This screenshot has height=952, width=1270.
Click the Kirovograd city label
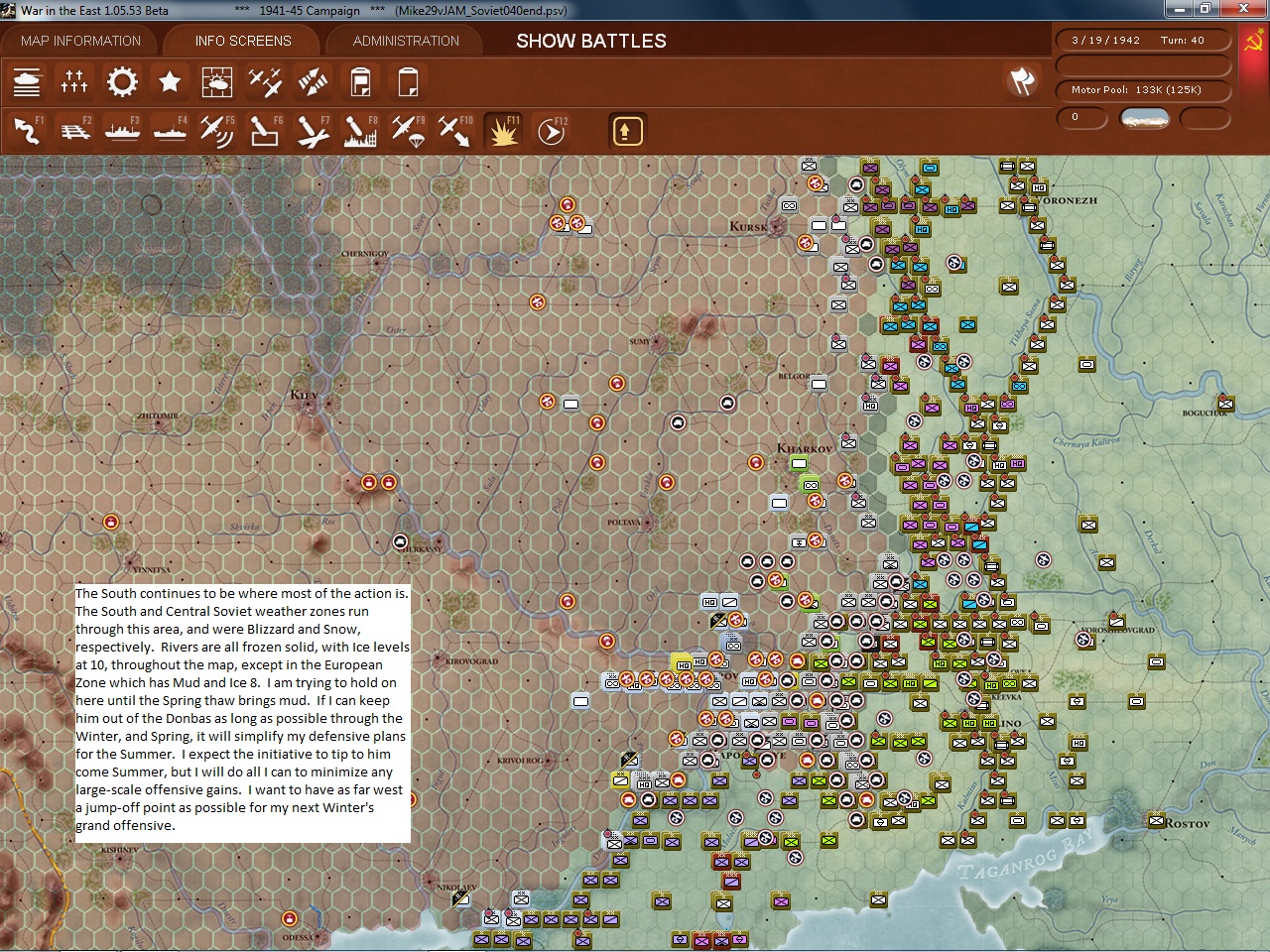(472, 661)
